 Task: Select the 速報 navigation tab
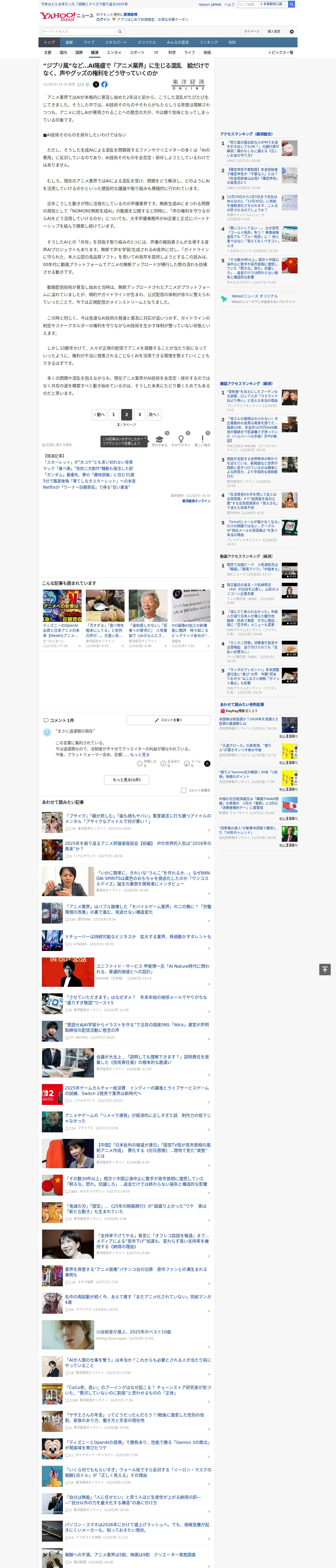(x=69, y=43)
